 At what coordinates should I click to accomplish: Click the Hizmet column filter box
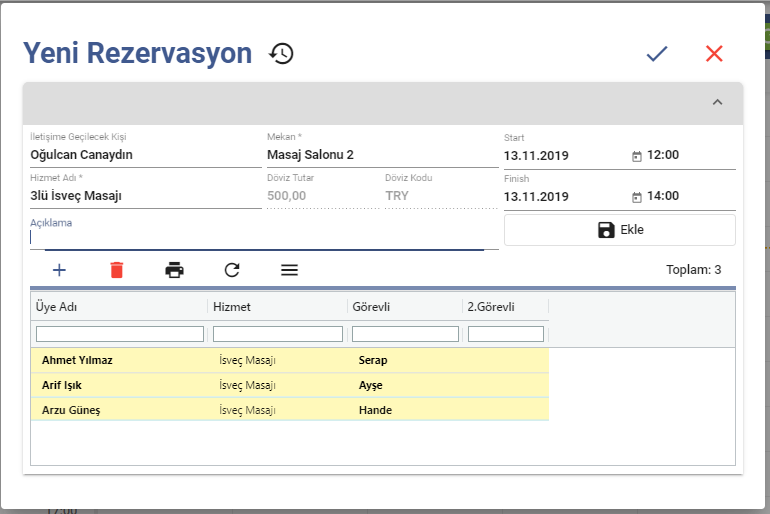coord(278,334)
